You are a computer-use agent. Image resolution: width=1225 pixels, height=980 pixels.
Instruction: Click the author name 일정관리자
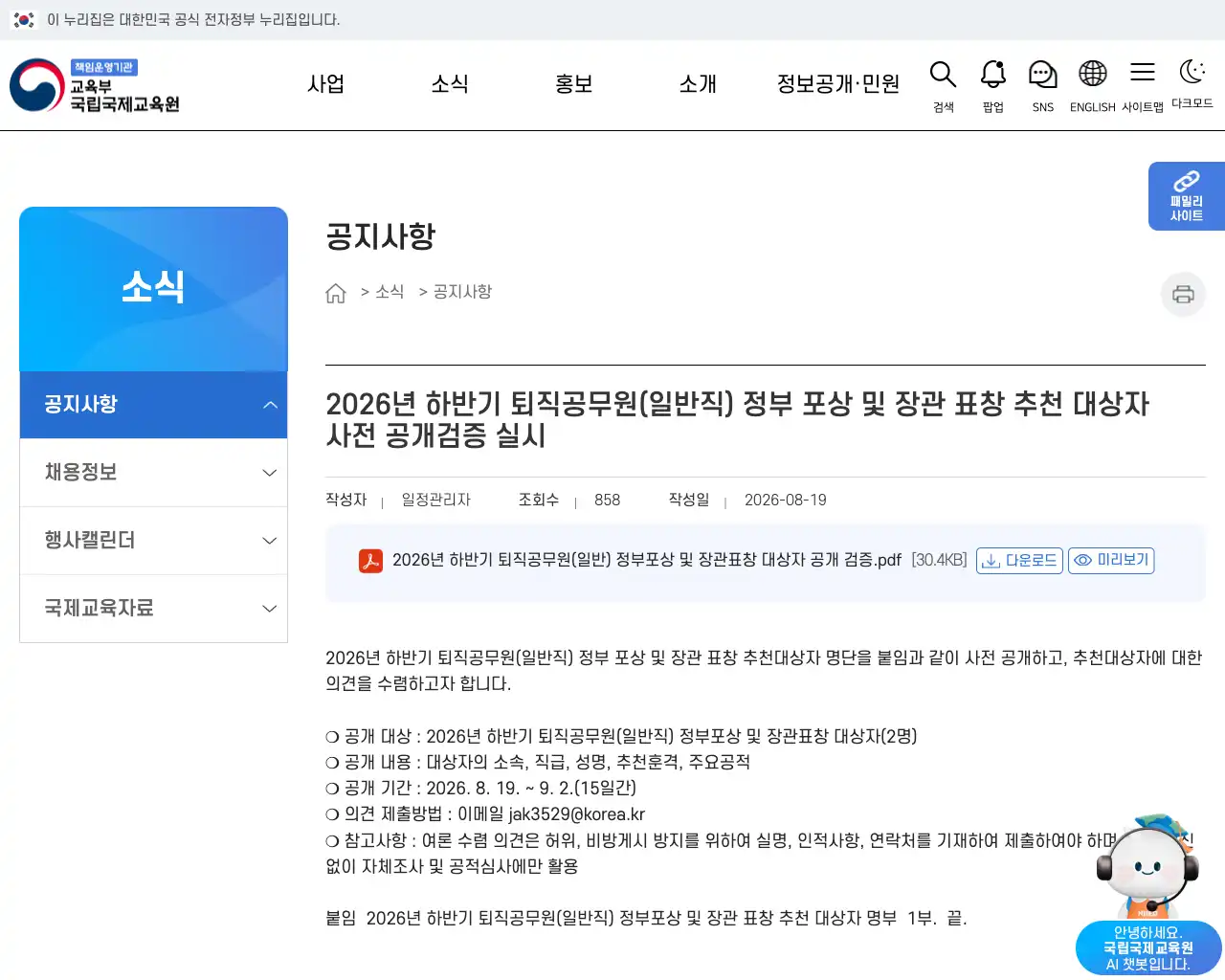coord(435,501)
